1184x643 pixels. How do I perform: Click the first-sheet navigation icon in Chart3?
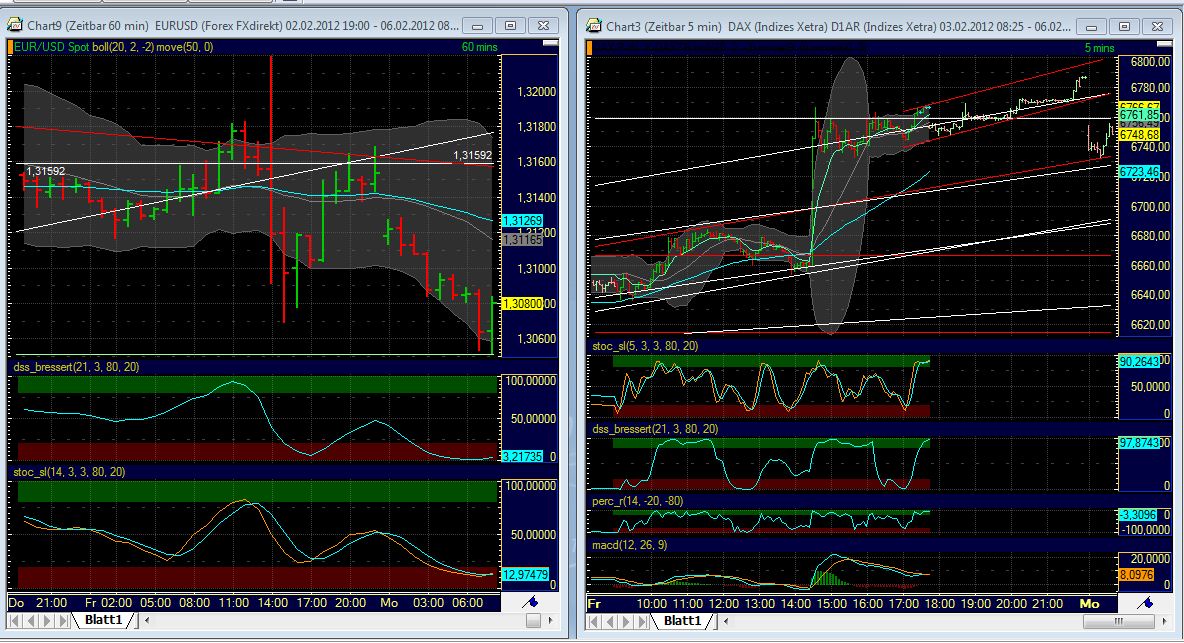click(592, 621)
